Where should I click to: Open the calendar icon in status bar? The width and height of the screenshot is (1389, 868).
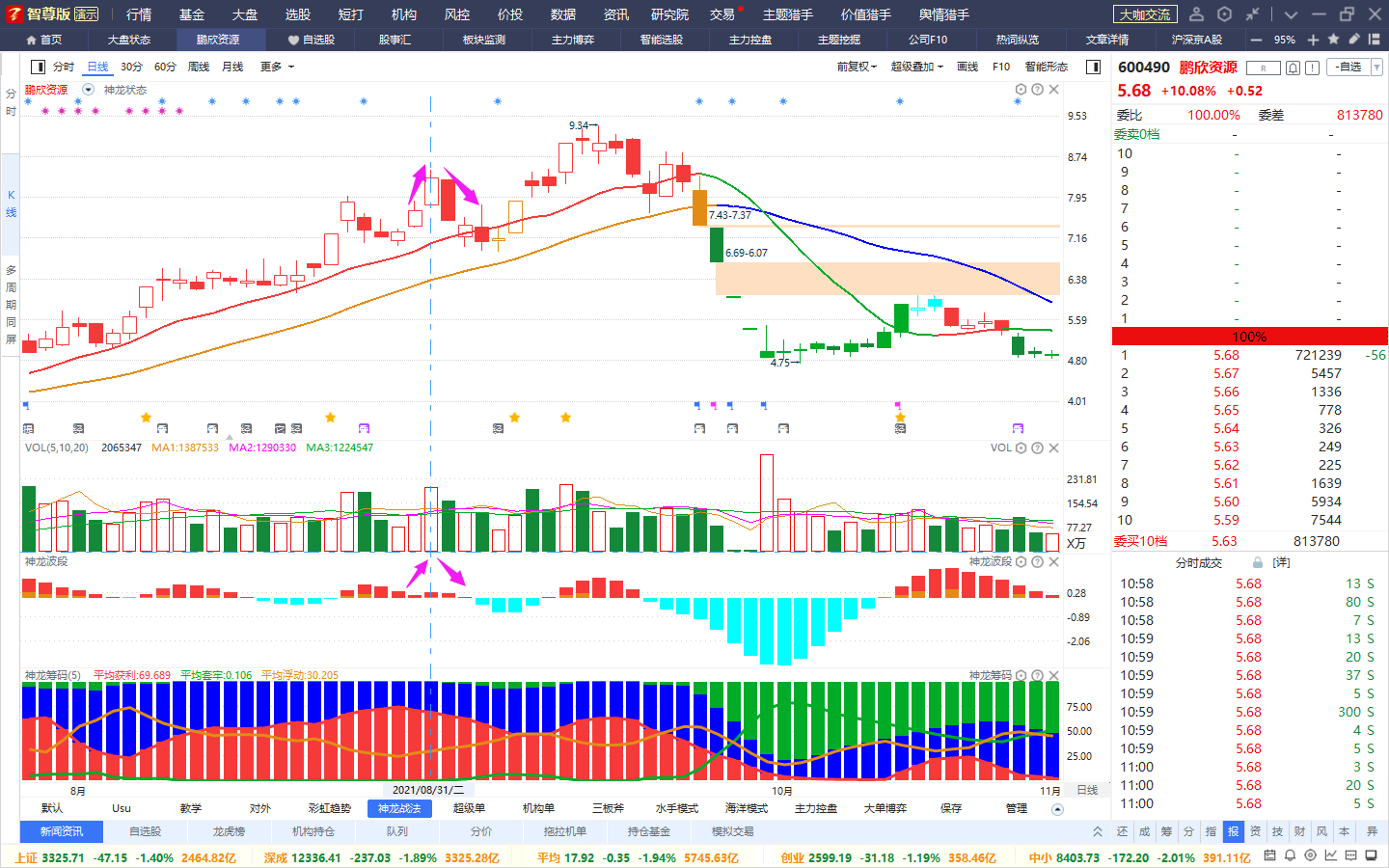tap(1269, 855)
